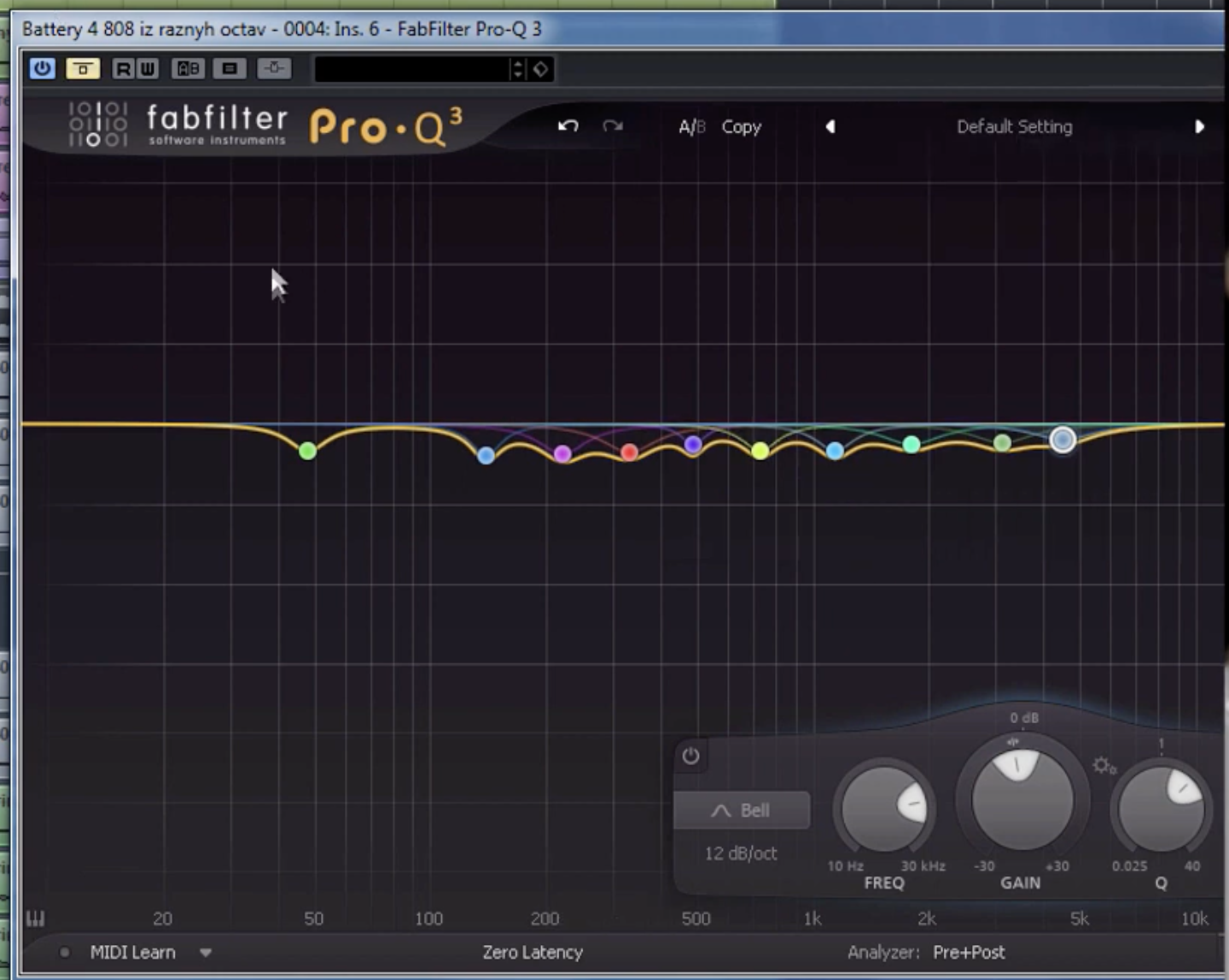
Task: Click the "40" label under Q knob
Action: pyautogui.click(x=1192, y=866)
